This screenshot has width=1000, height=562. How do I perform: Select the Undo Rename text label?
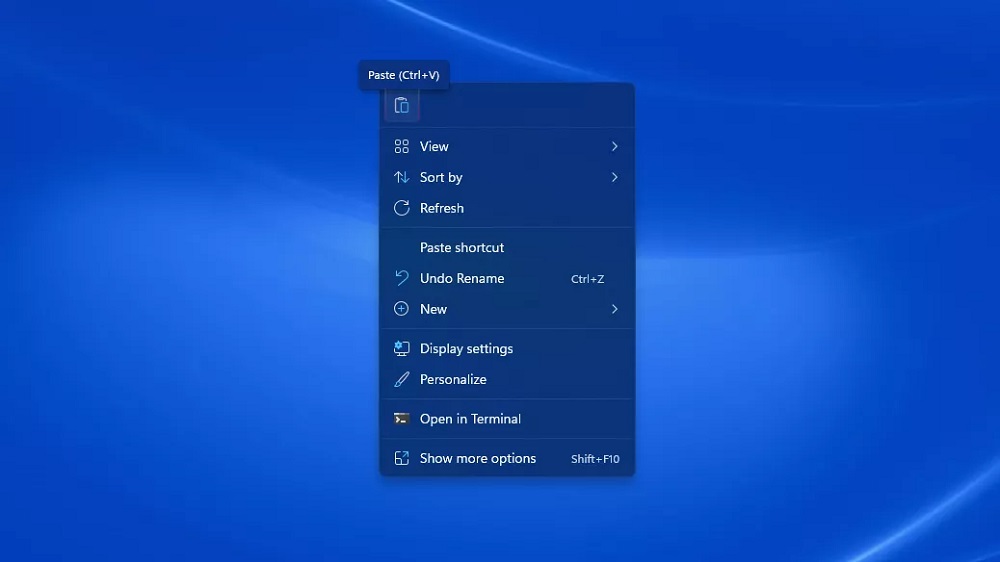click(462, 279)
